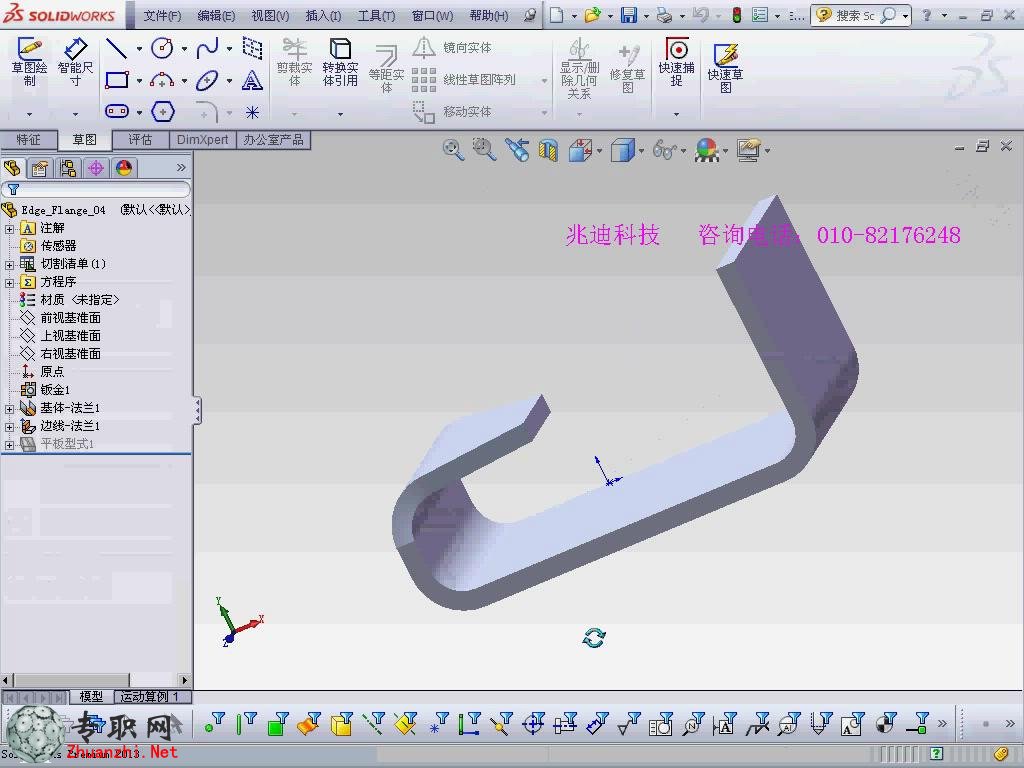The height and width of the screenshot is (768, 1024).
Task: Open the 编辑(E) menu
Action: [216, 16]
